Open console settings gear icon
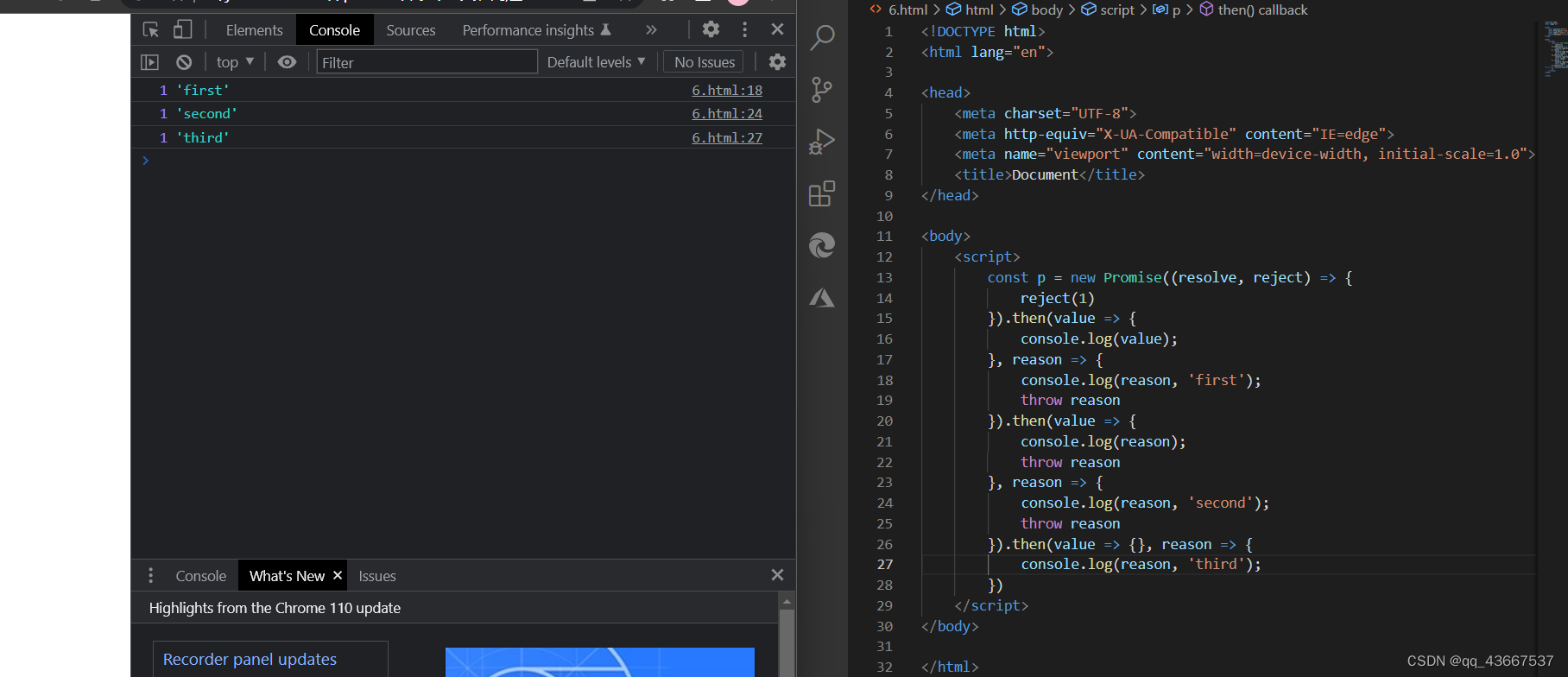The width and height of the screenshot is (1568, 677). (777, 62)
